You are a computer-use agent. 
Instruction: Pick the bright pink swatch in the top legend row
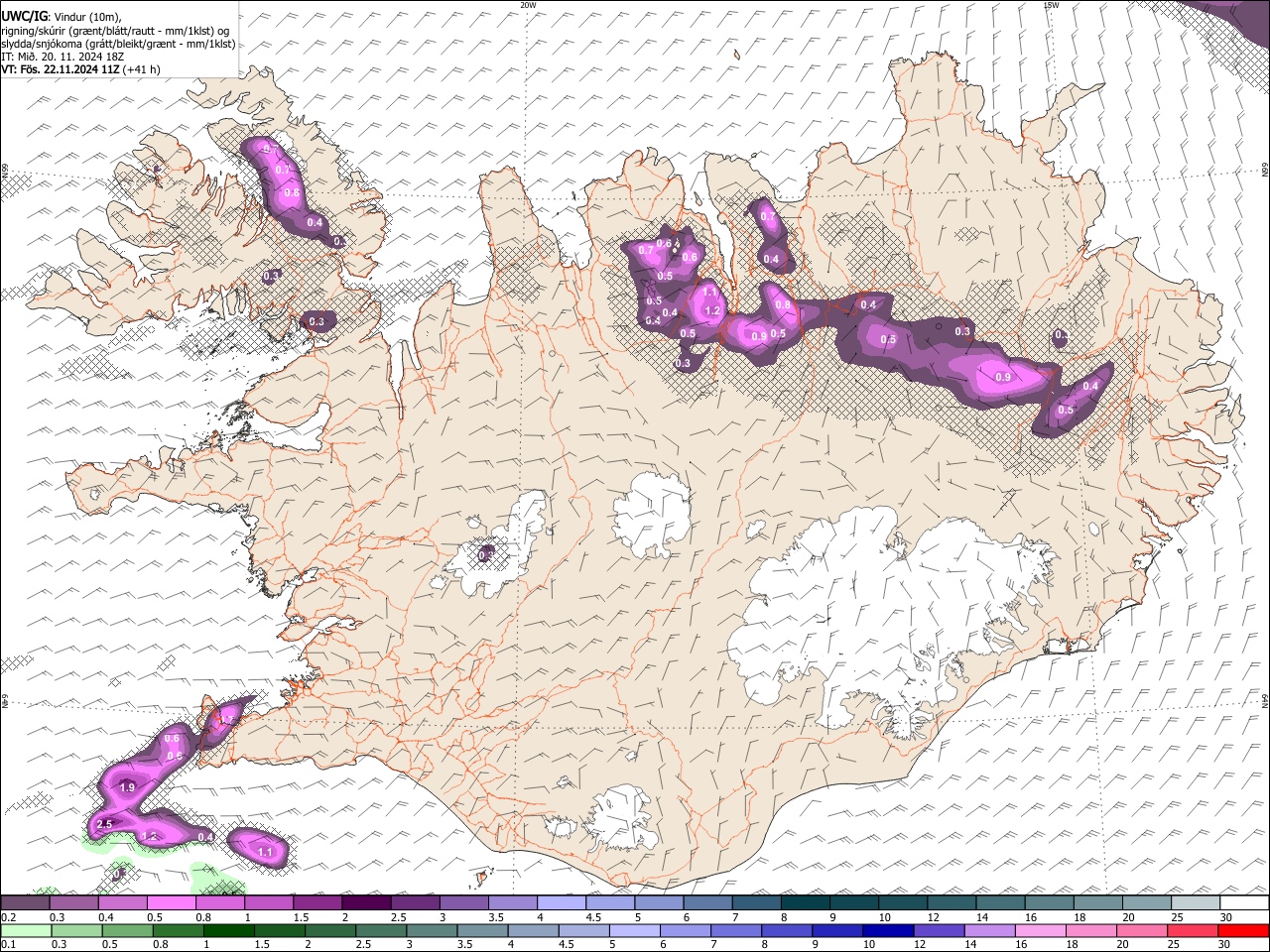click(172, 902)
